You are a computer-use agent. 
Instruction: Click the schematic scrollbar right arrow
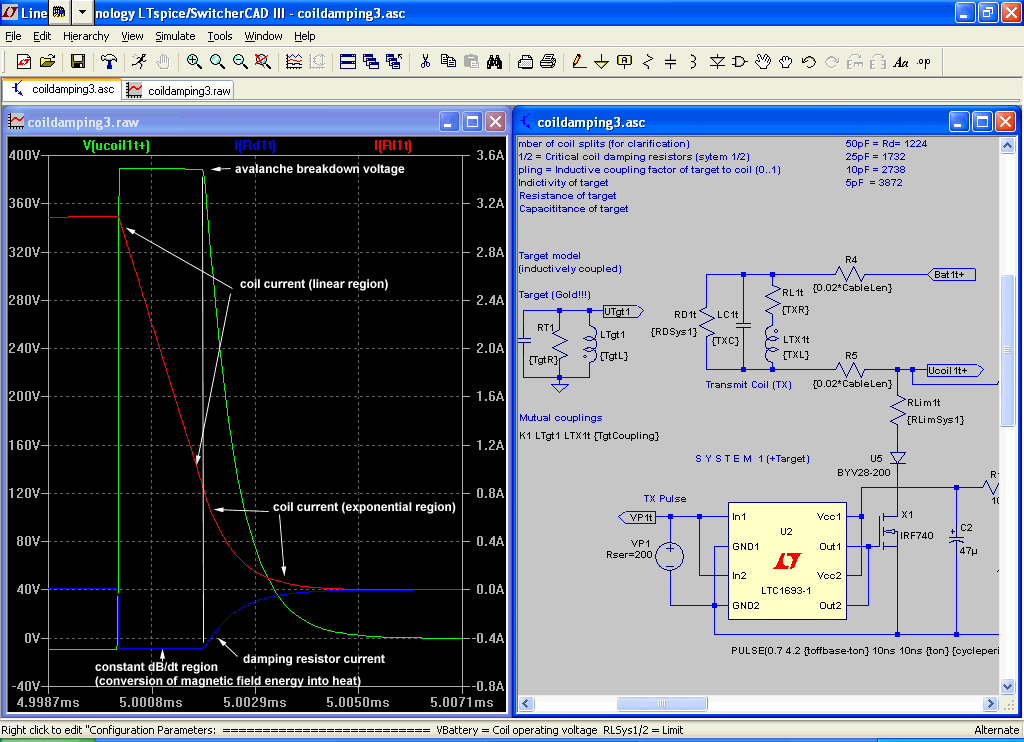(x=991, y=703)
